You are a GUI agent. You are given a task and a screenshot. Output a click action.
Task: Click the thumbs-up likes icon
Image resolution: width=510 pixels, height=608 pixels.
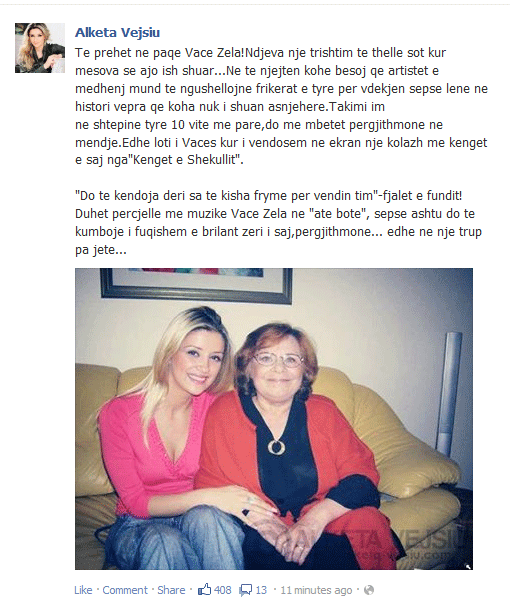point(204,590)
